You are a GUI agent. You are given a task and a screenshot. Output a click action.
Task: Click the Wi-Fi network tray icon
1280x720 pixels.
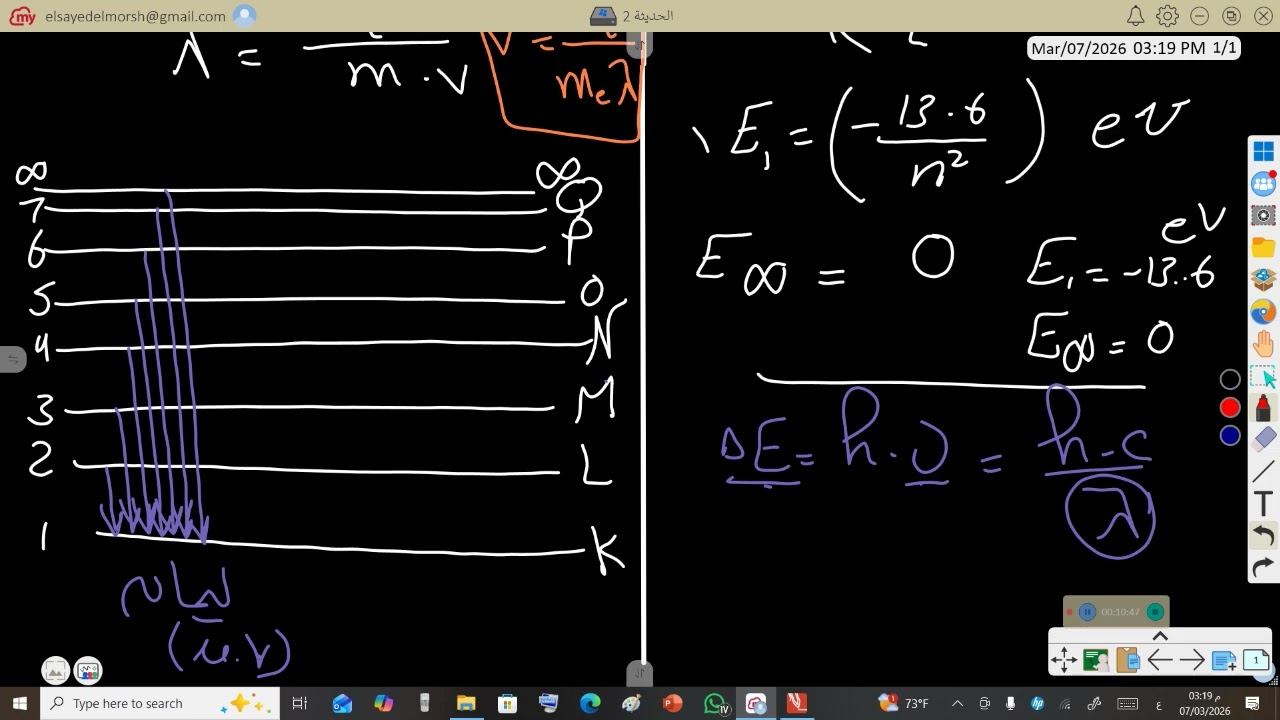tap(1064, 703)
